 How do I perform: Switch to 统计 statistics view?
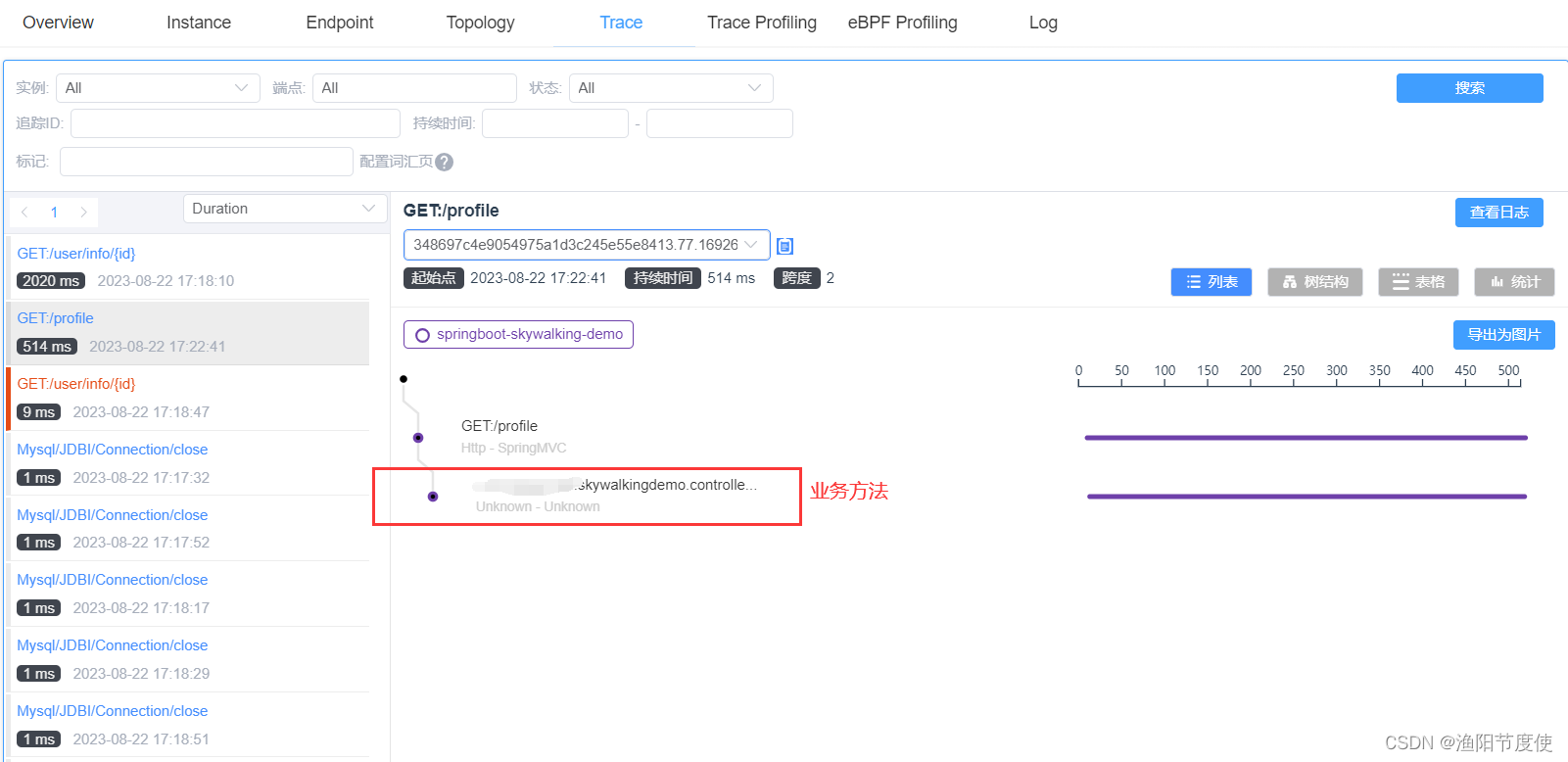click(1514, 282)
